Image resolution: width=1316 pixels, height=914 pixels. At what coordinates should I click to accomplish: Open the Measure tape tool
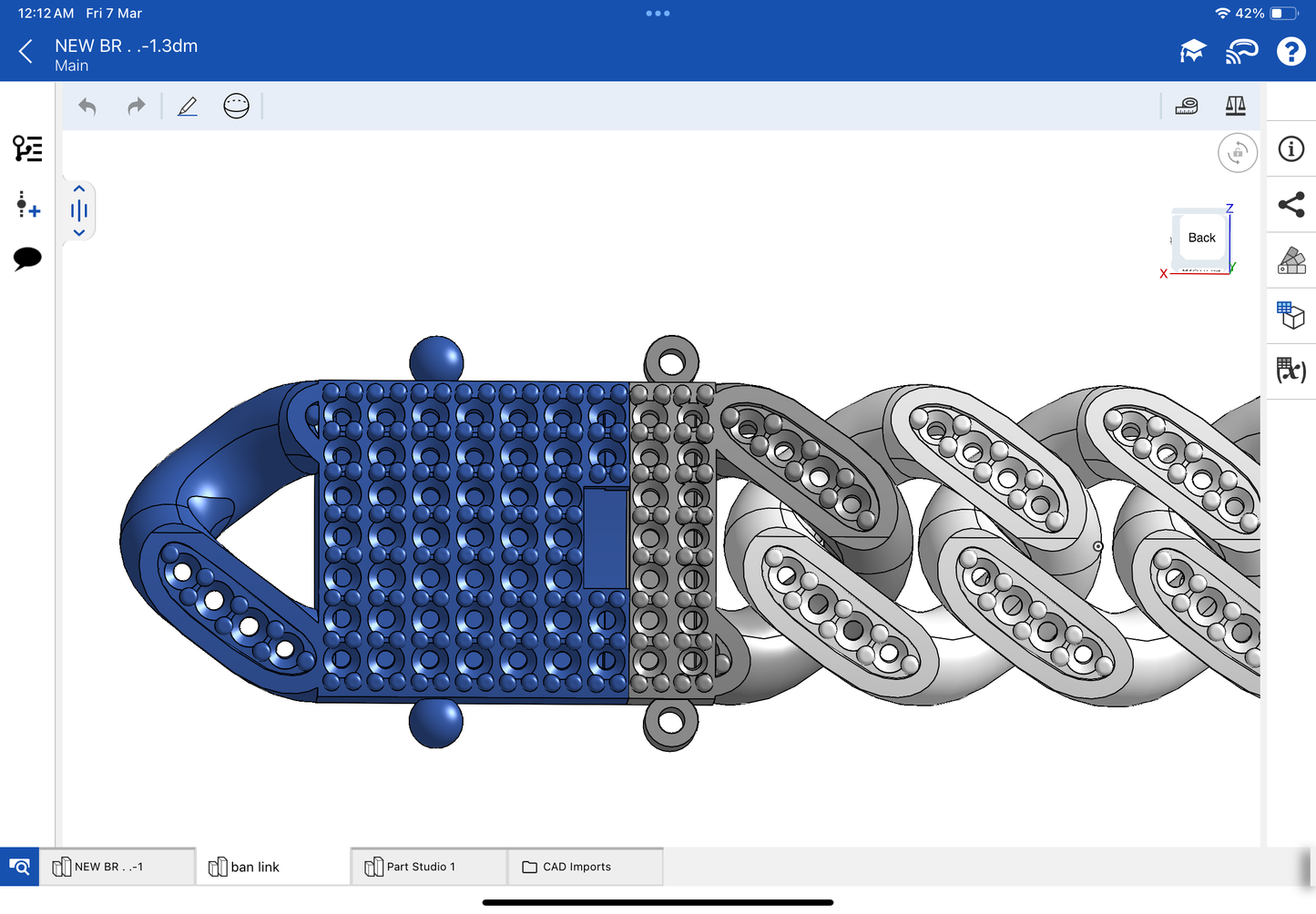point(1187,107)
